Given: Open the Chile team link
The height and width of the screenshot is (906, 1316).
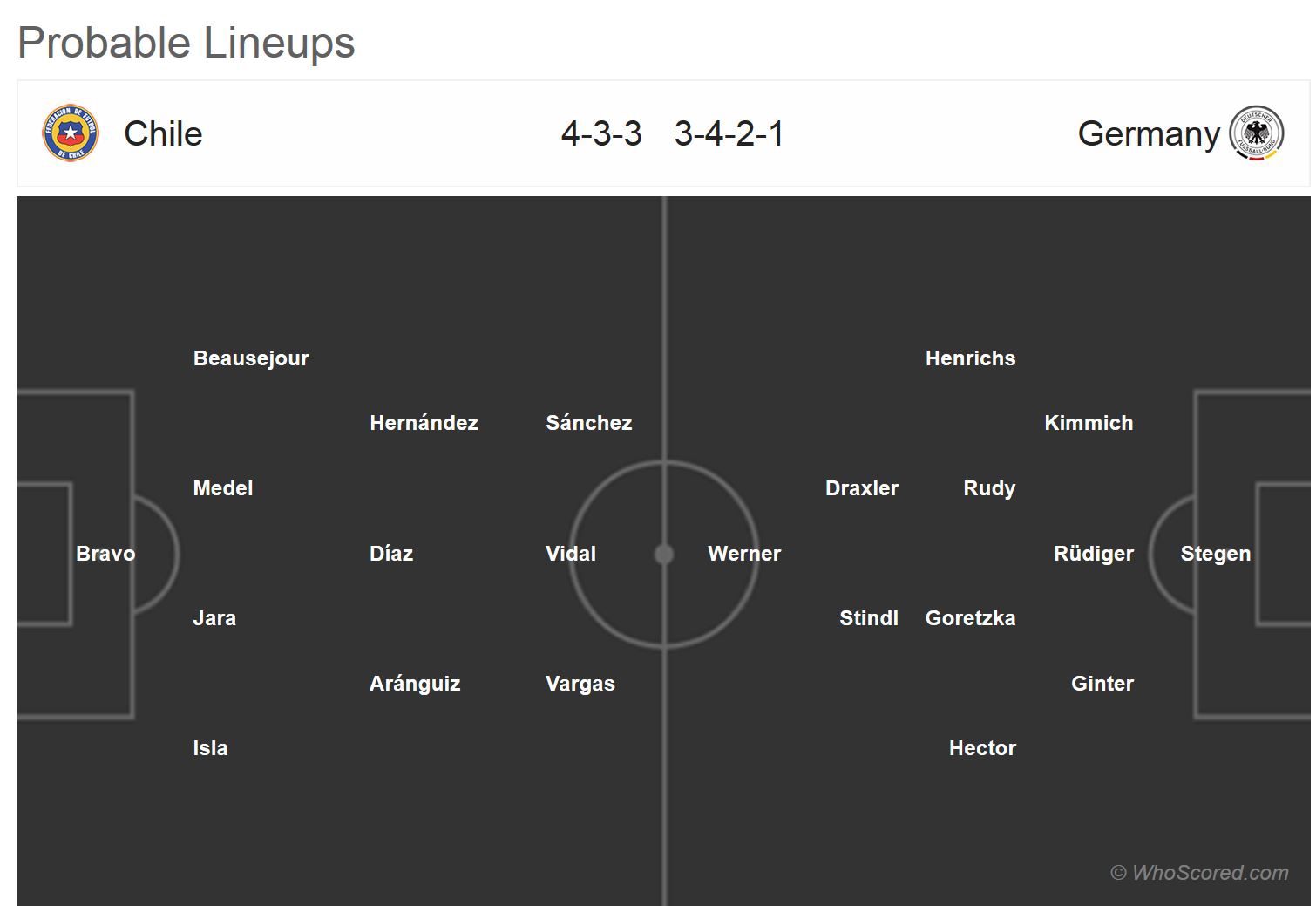Looking at the screenshot, I should pos(163,133).
